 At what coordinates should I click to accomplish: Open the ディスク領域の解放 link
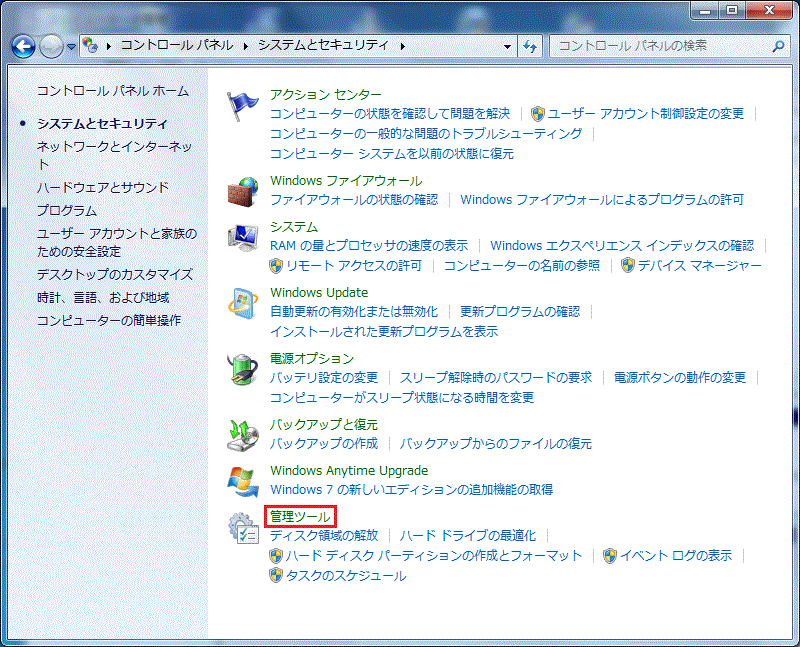pos(324,536)
